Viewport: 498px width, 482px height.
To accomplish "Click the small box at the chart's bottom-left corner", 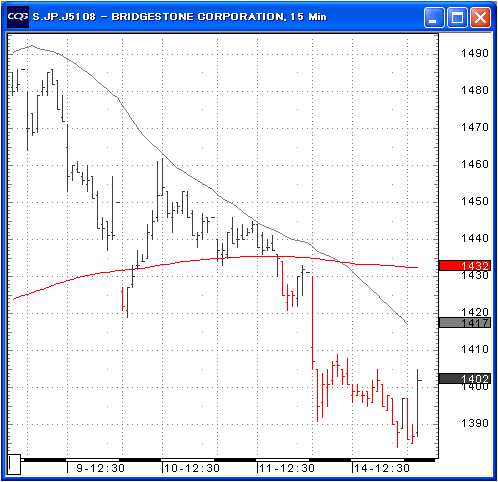I will pyautogui.click(x=14, y=464).
